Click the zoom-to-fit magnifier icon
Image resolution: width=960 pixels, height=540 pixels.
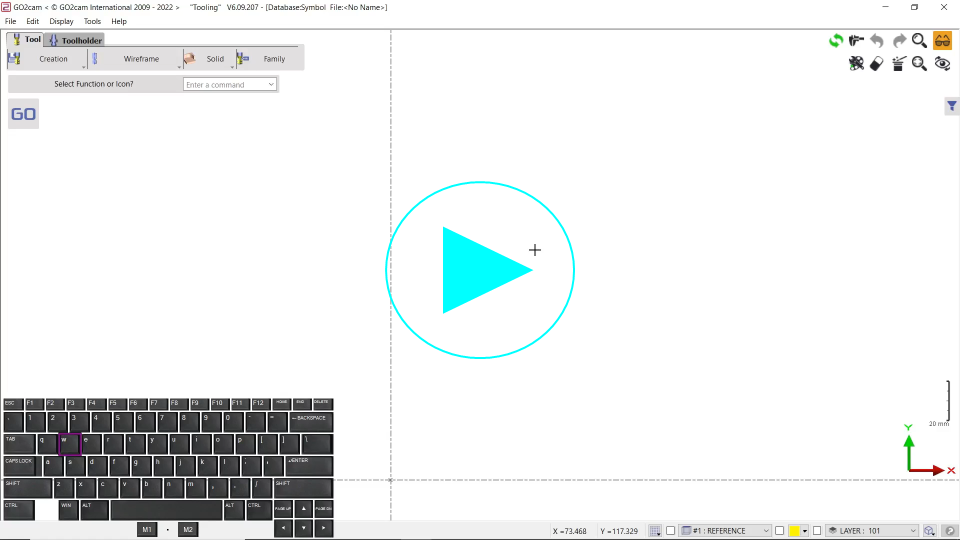pyautogui.click(x=919, y=64)
